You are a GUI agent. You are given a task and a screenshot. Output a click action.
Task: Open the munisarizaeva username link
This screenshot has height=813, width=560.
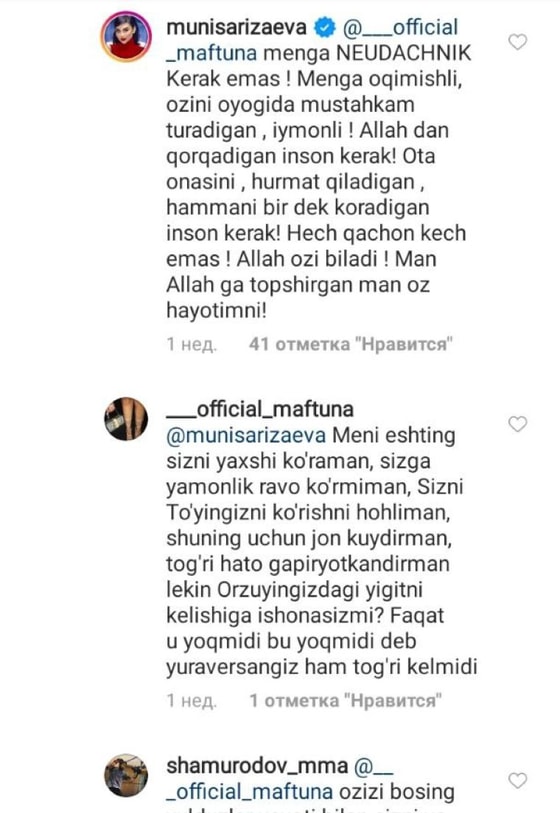point(236,27)
